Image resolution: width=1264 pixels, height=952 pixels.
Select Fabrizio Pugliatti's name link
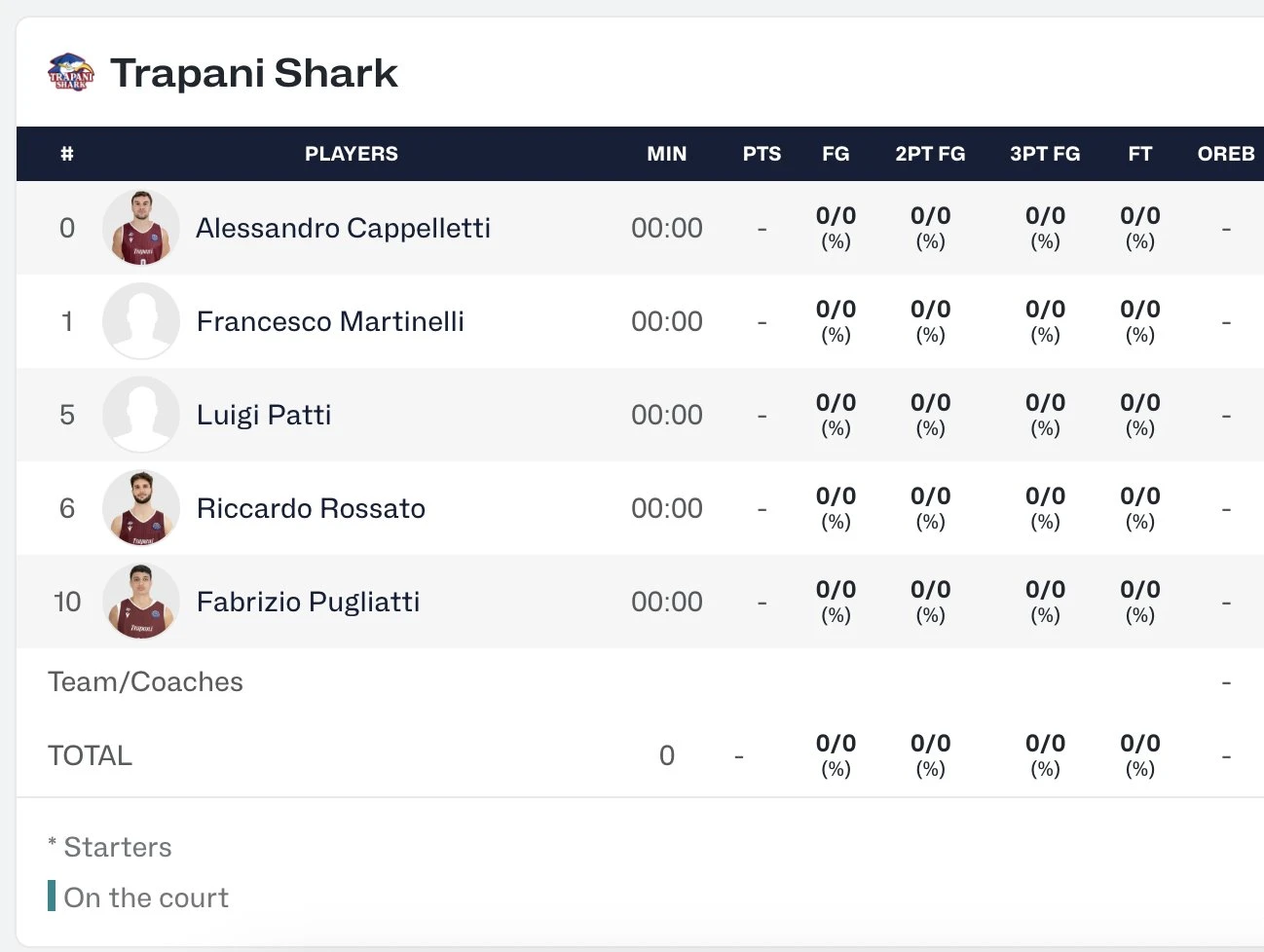pos(308,602)
